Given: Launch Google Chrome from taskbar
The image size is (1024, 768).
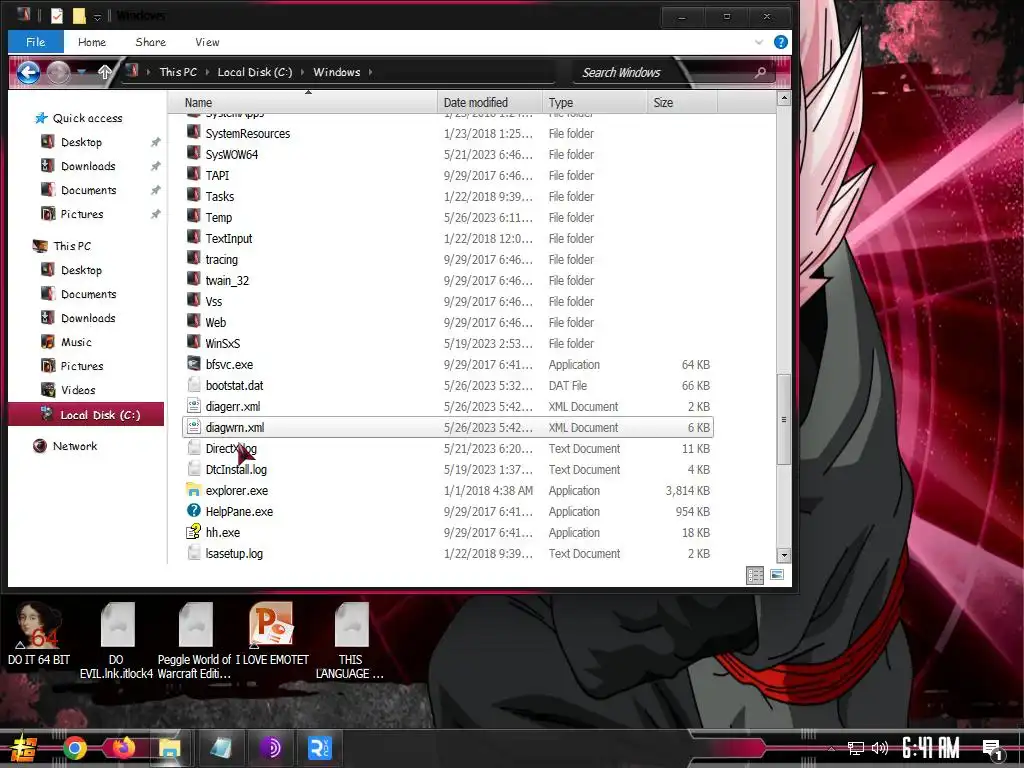Looking at the screenshot, I should coord(75,748).
